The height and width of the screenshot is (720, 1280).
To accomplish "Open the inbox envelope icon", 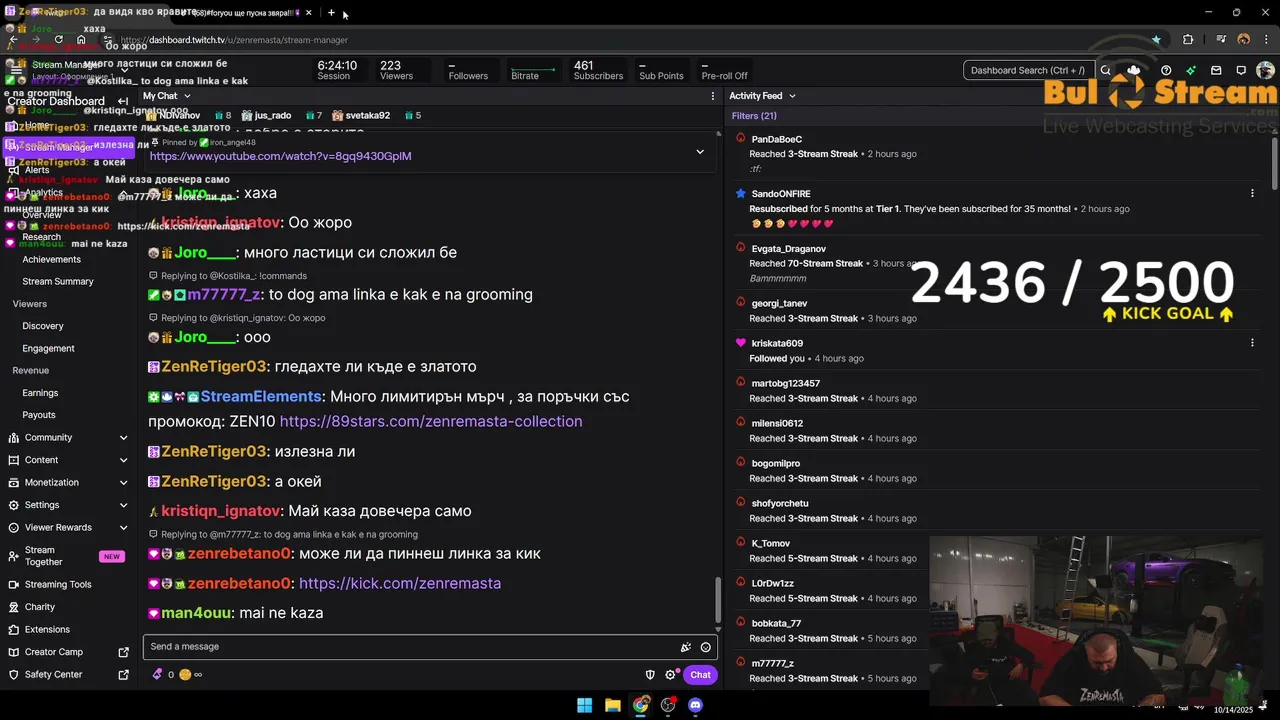I will pos(1216,70).
